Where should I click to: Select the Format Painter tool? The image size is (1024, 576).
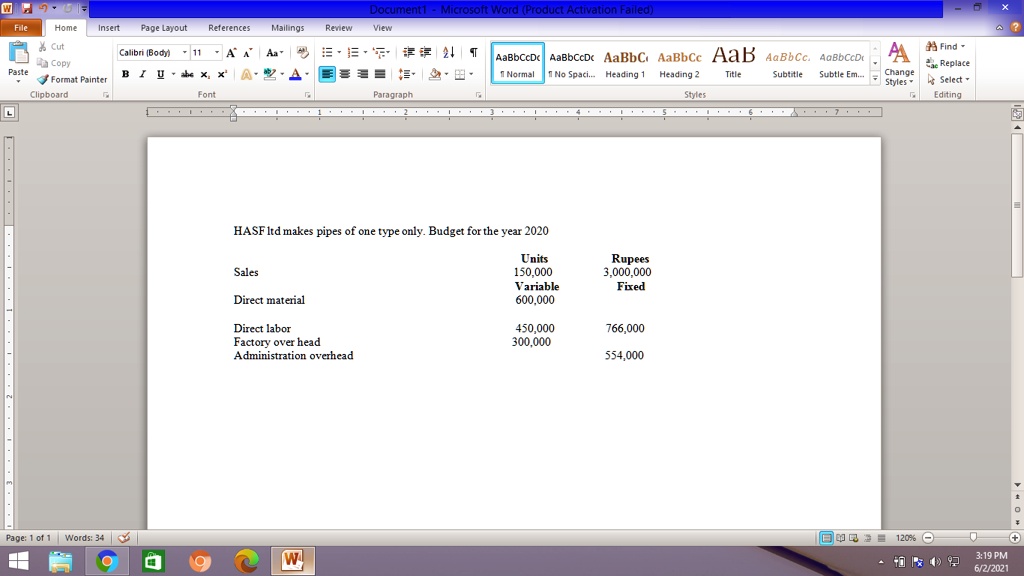click(x=72, y=79)
